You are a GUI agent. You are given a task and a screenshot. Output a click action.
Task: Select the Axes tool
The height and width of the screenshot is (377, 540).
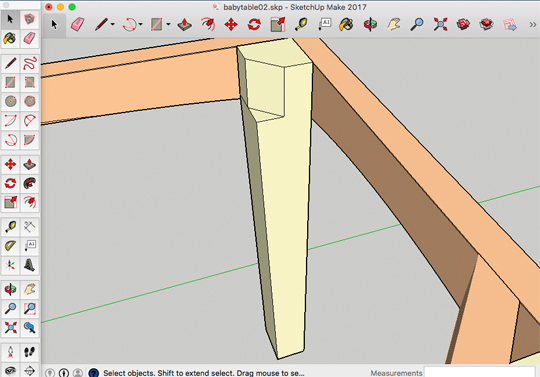pyautogui.click(x=10, y=265)
